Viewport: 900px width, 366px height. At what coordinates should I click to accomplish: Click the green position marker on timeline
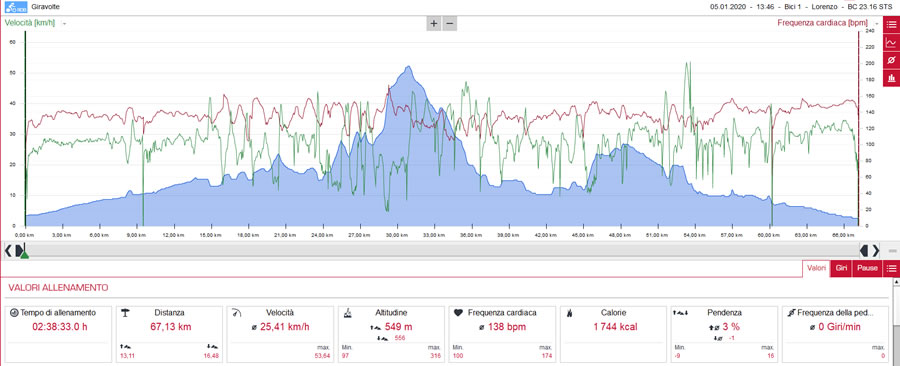pyautogui.click(x=24, y=254)
